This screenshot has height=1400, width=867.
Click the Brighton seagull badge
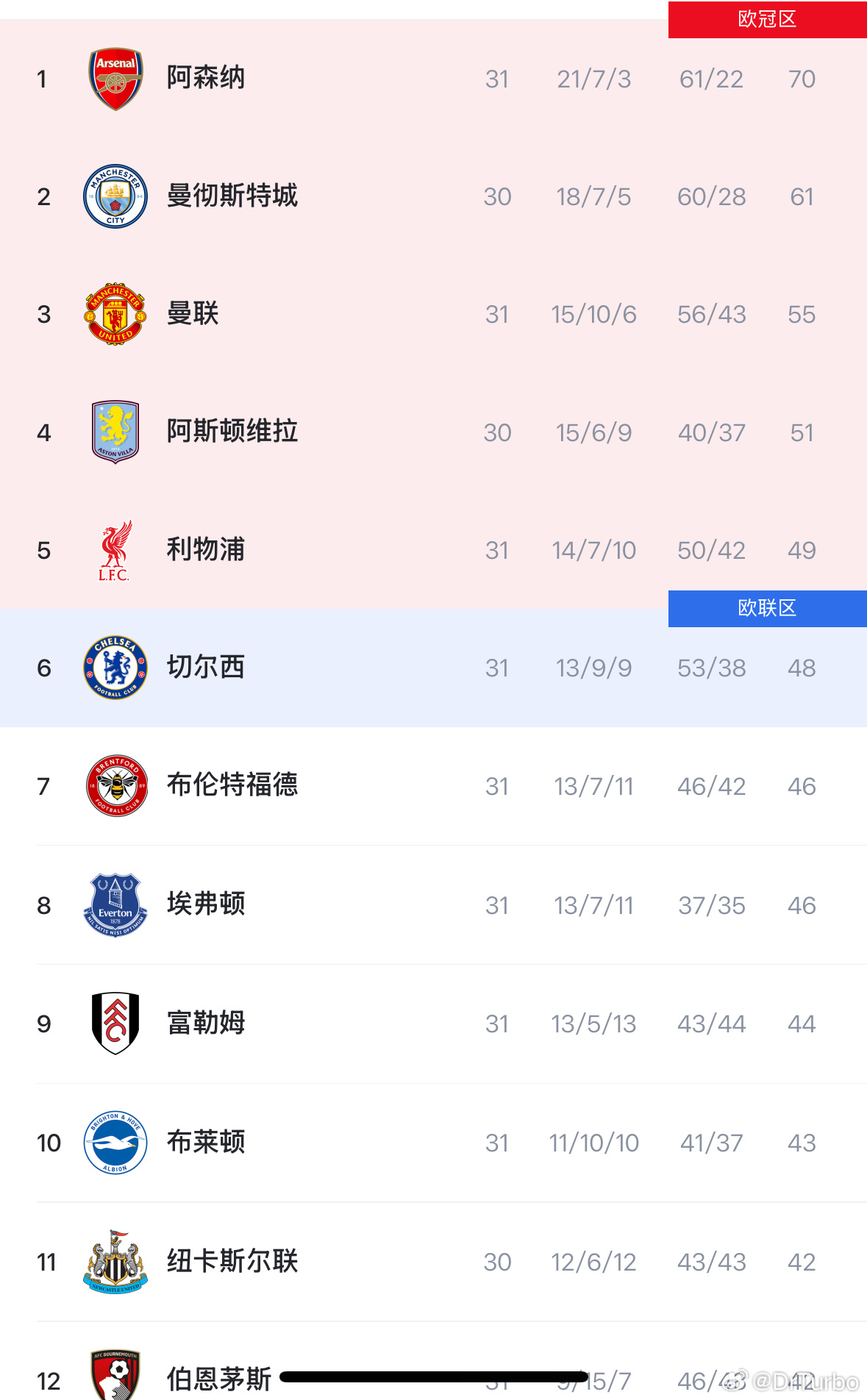(x=115, y=1143)
